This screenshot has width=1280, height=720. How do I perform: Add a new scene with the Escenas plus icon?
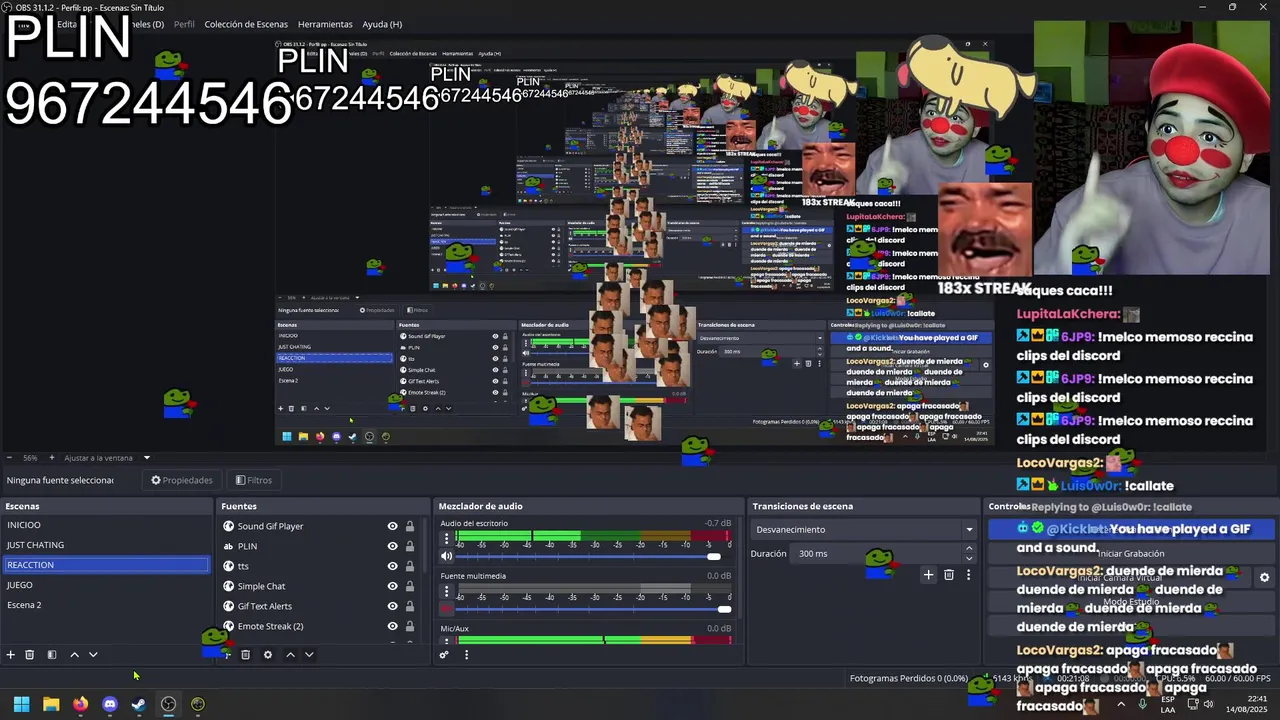click(x=10, y=655)
